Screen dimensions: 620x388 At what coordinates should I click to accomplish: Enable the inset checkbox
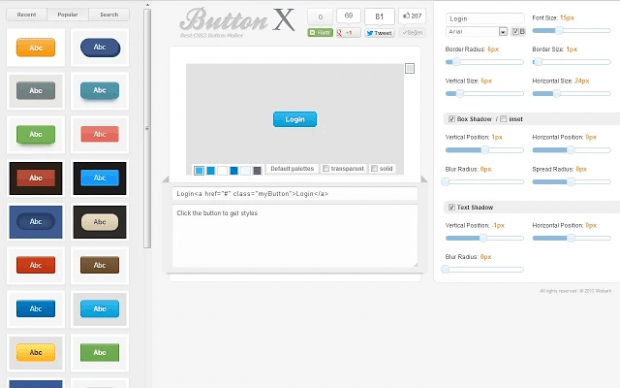click(x=503, y=119)
